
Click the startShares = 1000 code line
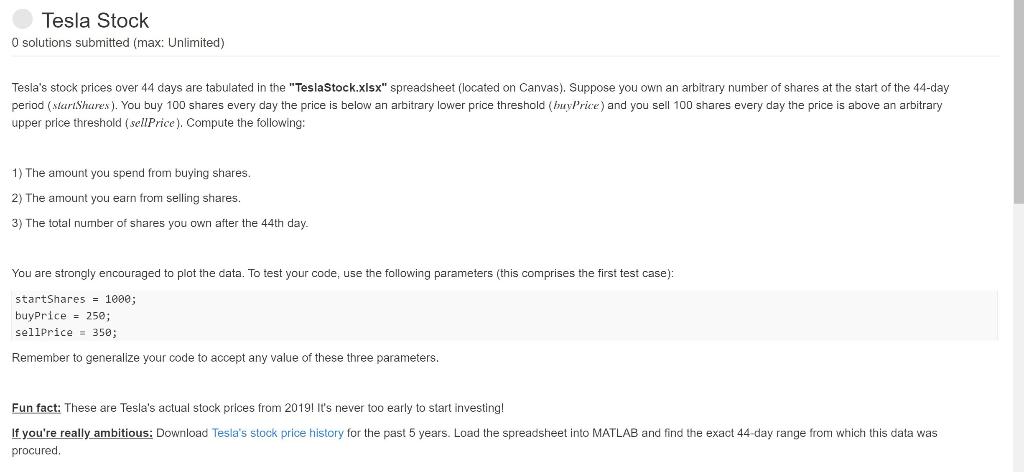pyautogui.click(x=76, y=299)
